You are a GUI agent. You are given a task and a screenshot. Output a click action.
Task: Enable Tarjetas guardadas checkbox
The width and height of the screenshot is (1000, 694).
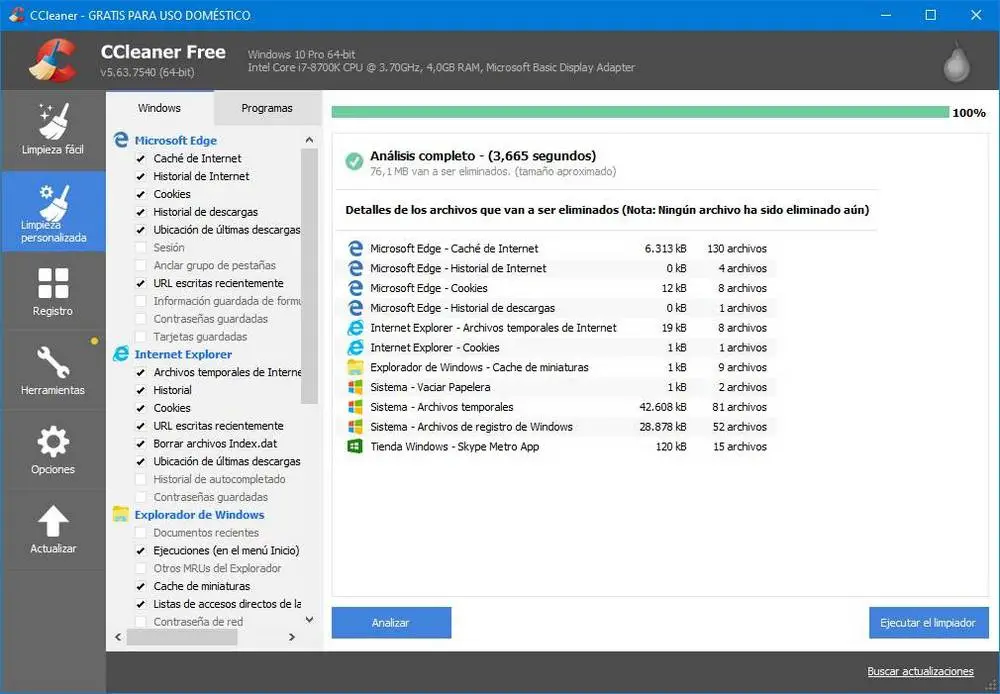(140, 337)
